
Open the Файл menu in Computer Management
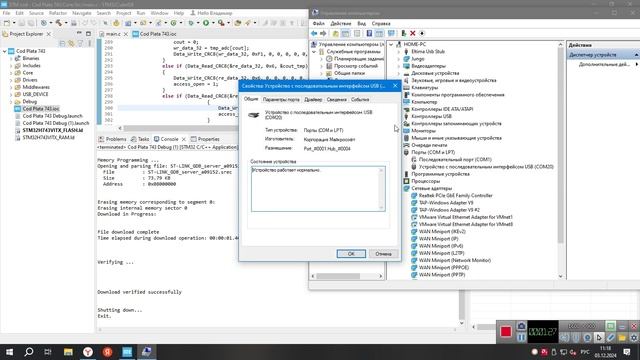click(x=318, y=24)
